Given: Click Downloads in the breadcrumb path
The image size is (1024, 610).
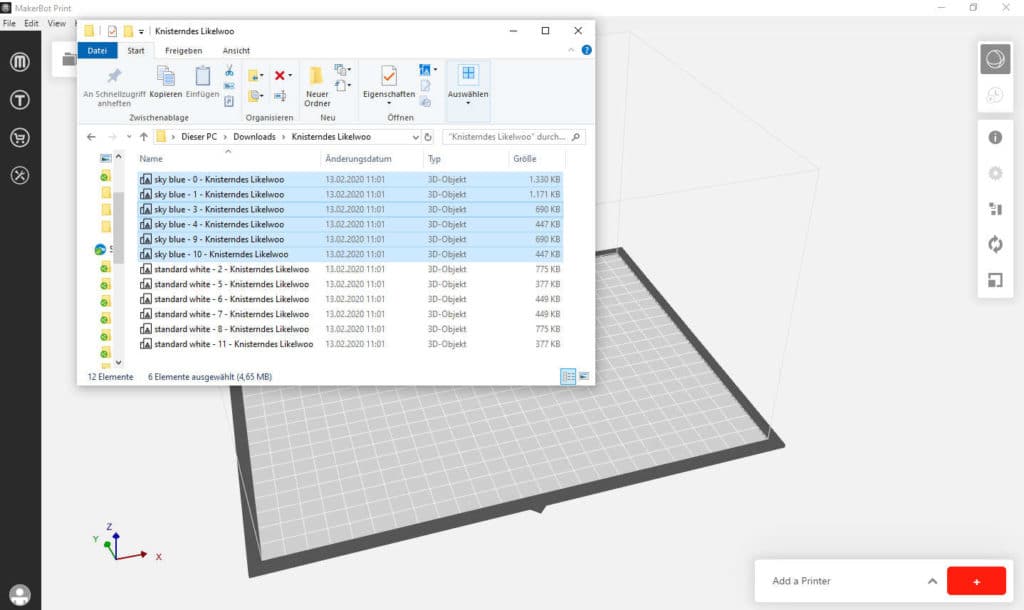Looking at the screenshot, I should click(255, 137).
